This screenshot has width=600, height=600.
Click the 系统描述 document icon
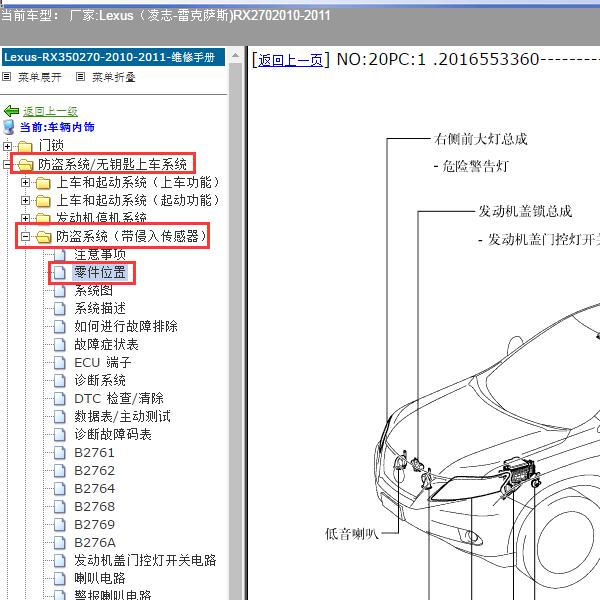[59, 308]
